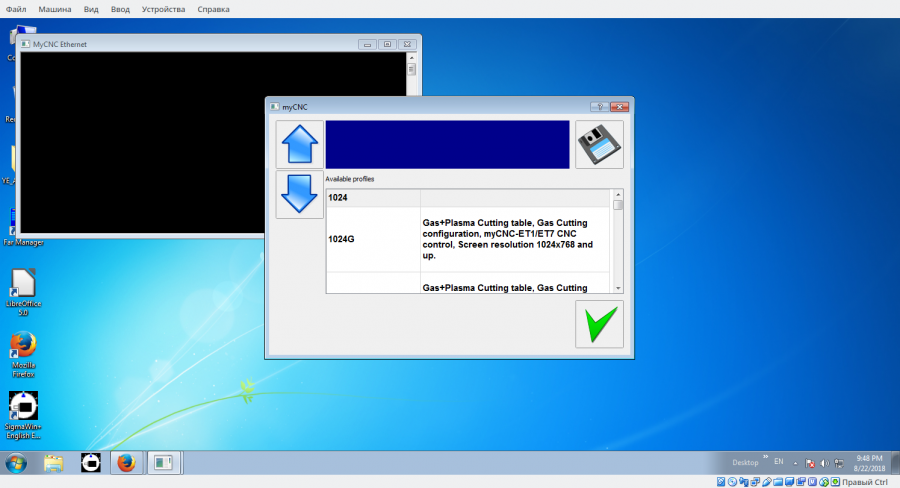Open the Windows Start menu orb
The width and height of the screenshot is (900, 488).
[17, 463]
